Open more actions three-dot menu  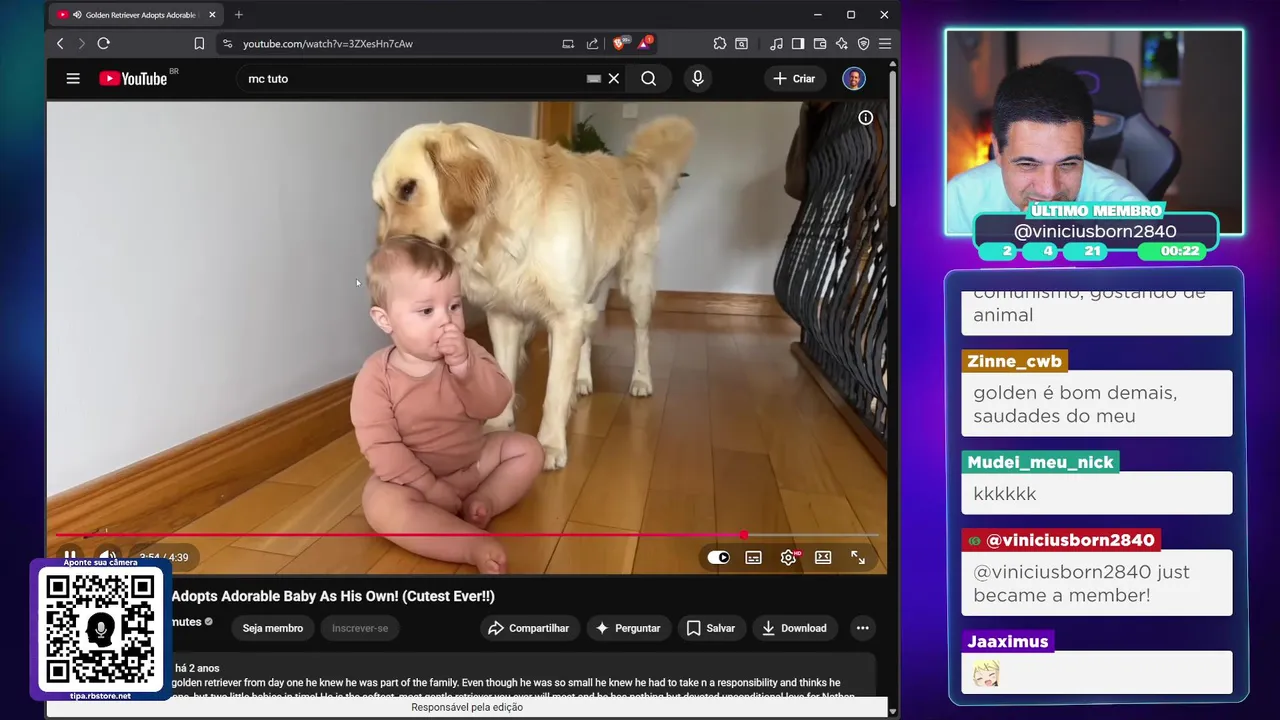[x=862, y=628]
